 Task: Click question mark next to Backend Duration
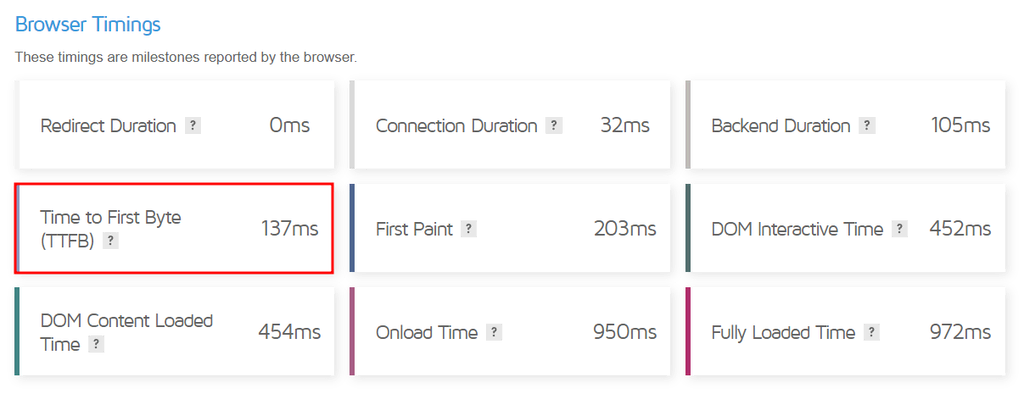coord(867,125)
